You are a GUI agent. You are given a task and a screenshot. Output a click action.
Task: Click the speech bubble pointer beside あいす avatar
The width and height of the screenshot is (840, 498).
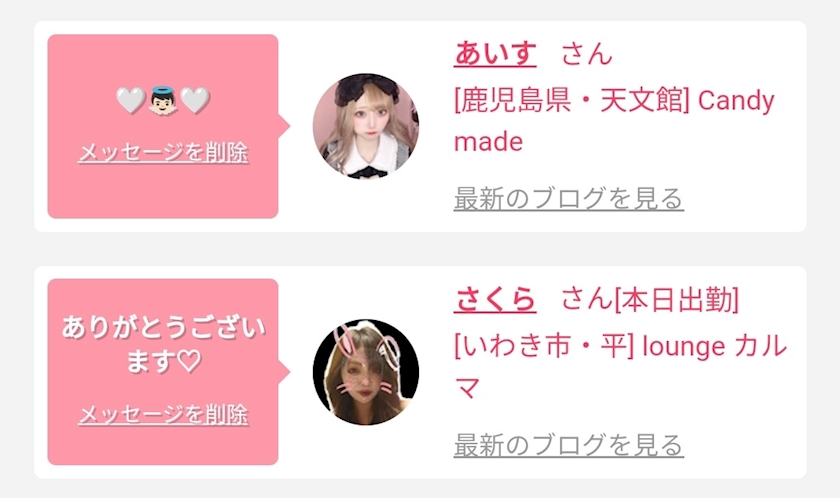pos(284,126)
